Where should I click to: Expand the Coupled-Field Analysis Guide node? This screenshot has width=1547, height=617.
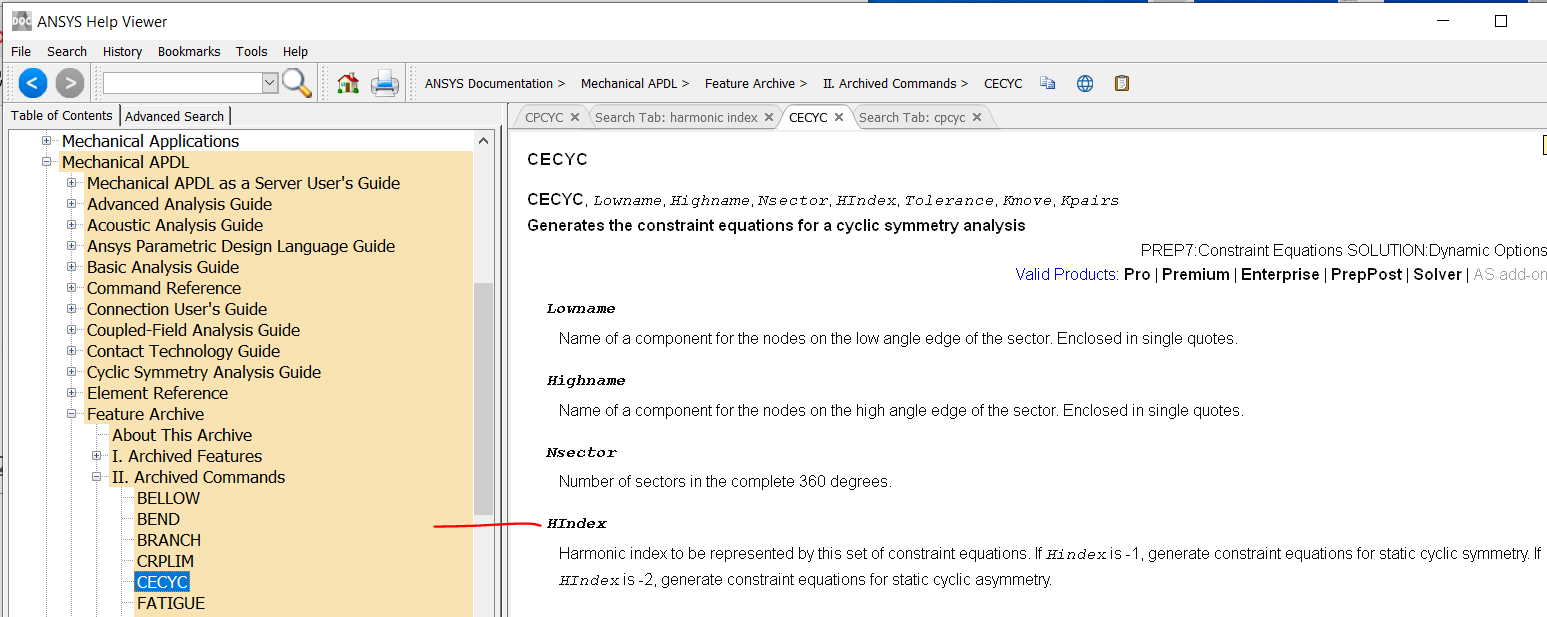pos(71,330)
